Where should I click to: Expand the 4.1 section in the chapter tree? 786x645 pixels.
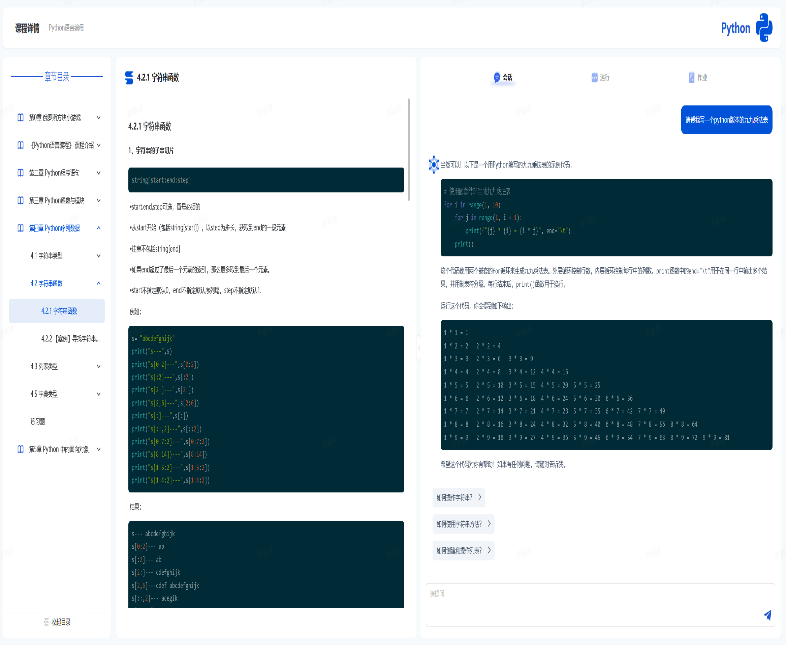coord(98,256)
